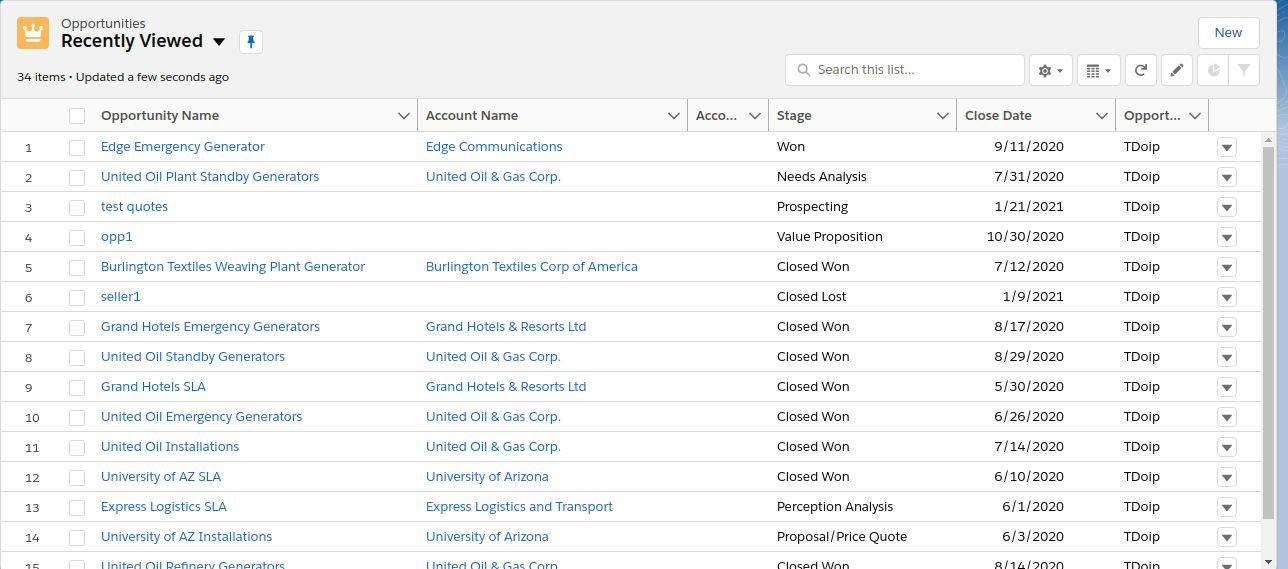Open Account Name column actions chevron

click(x=674, y=116)
